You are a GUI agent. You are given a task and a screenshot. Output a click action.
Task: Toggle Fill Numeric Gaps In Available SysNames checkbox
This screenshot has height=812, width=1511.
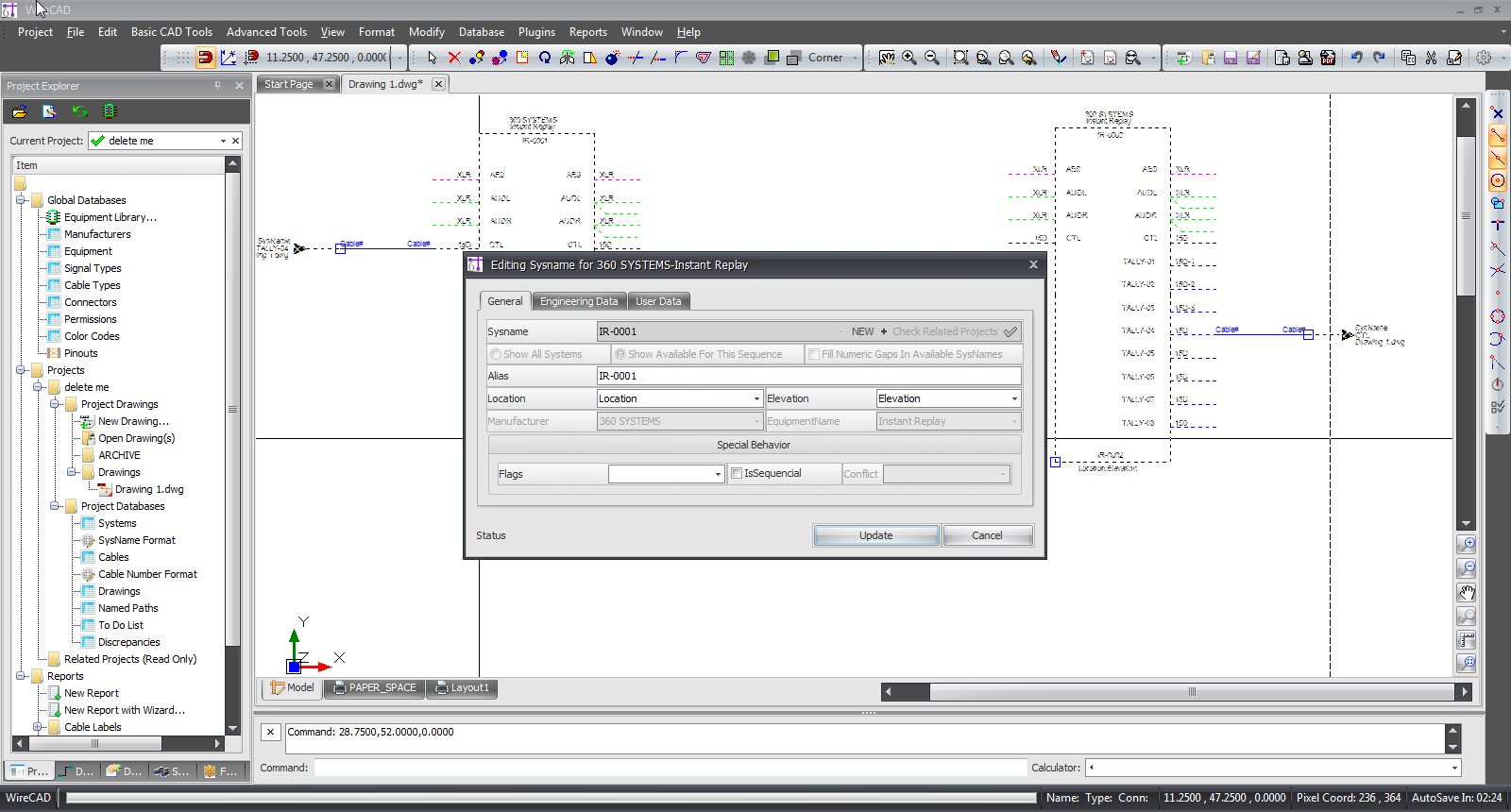coord(813,354)
